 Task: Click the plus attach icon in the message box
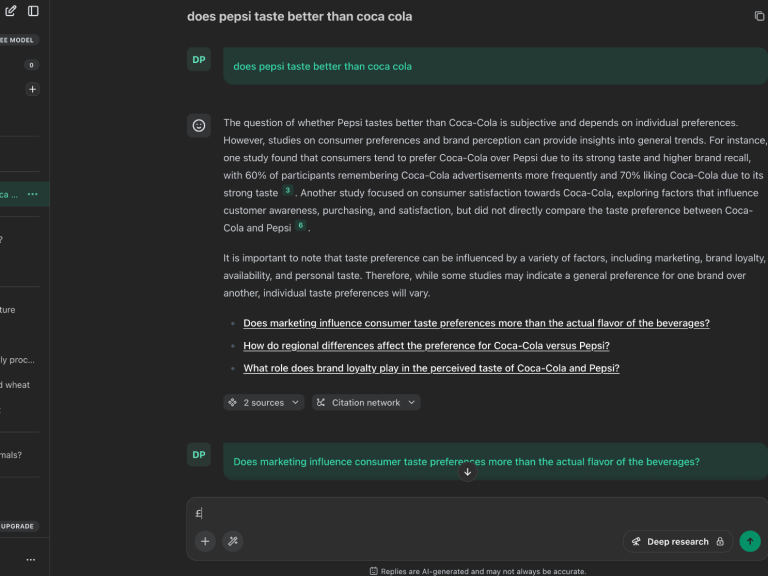[205, 541]
